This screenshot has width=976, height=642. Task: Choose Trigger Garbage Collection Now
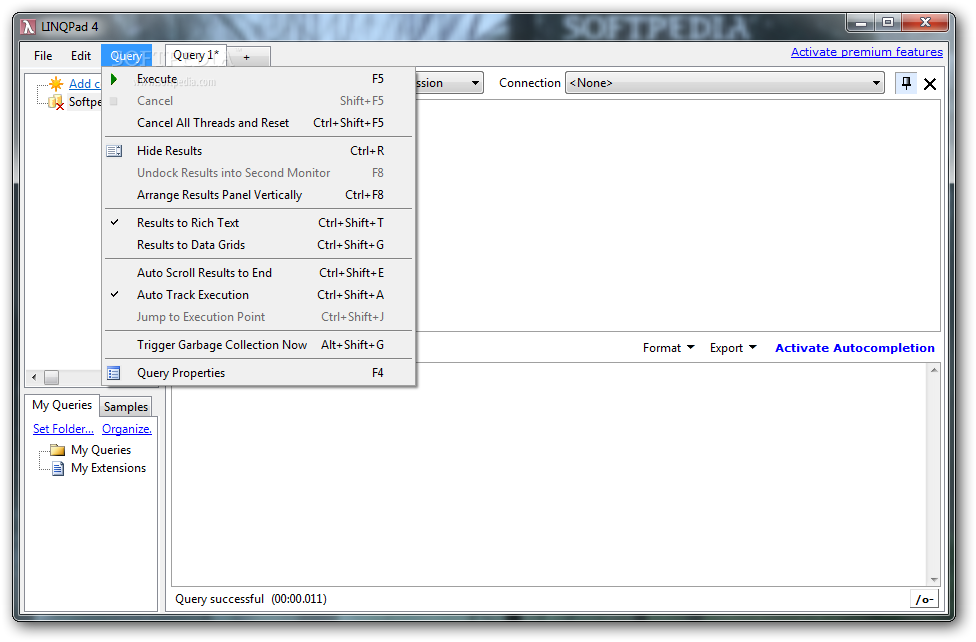click(259, 345)
